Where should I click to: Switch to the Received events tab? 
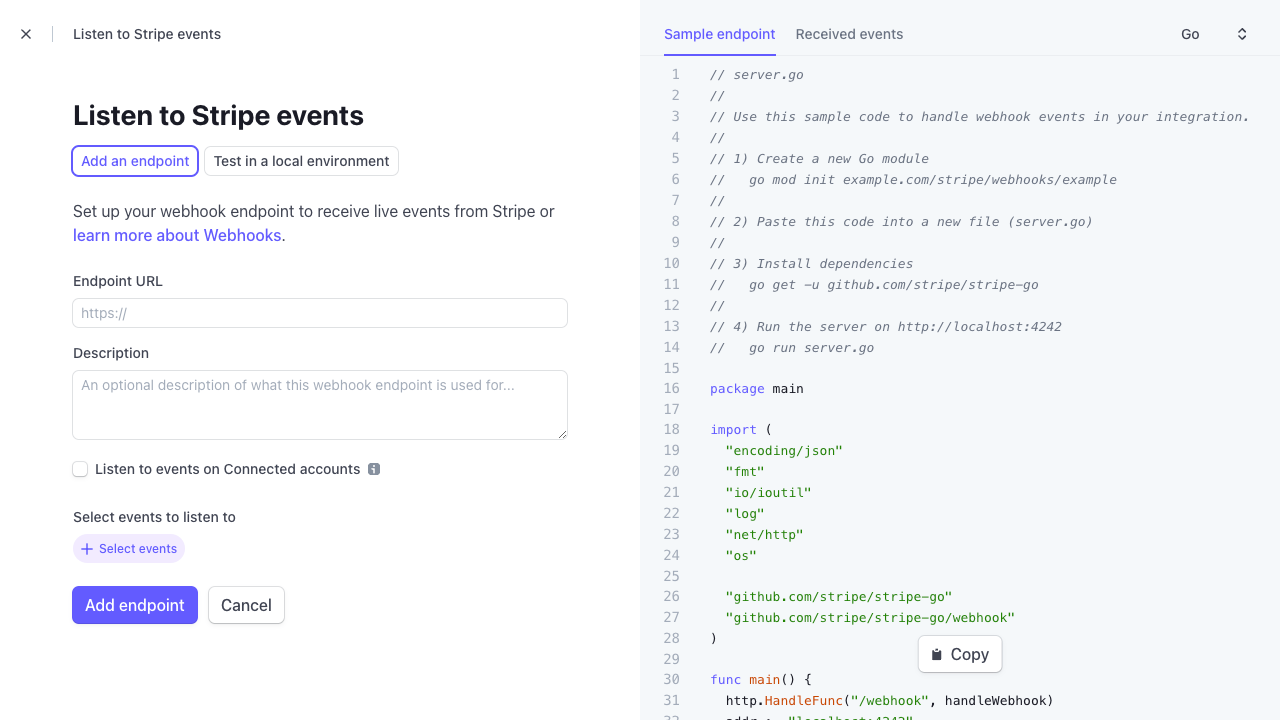pos(849,34)
